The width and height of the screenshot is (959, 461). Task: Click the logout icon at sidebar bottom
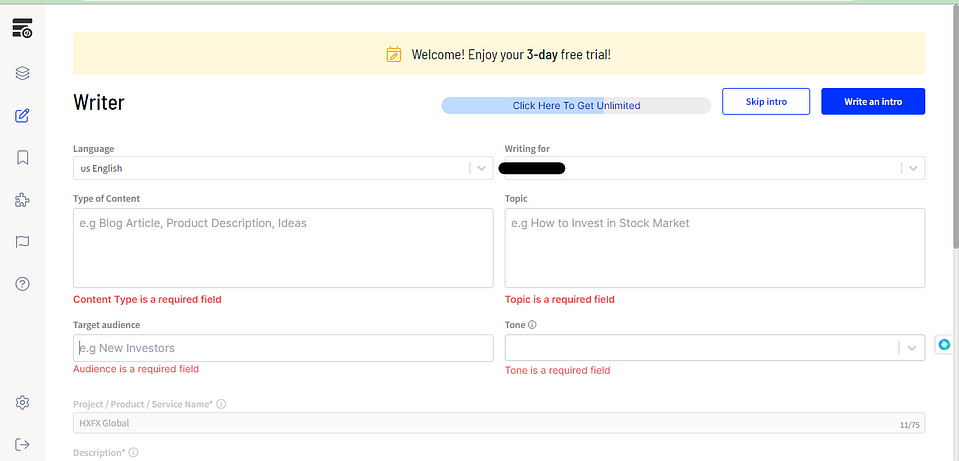click(22, 444)
